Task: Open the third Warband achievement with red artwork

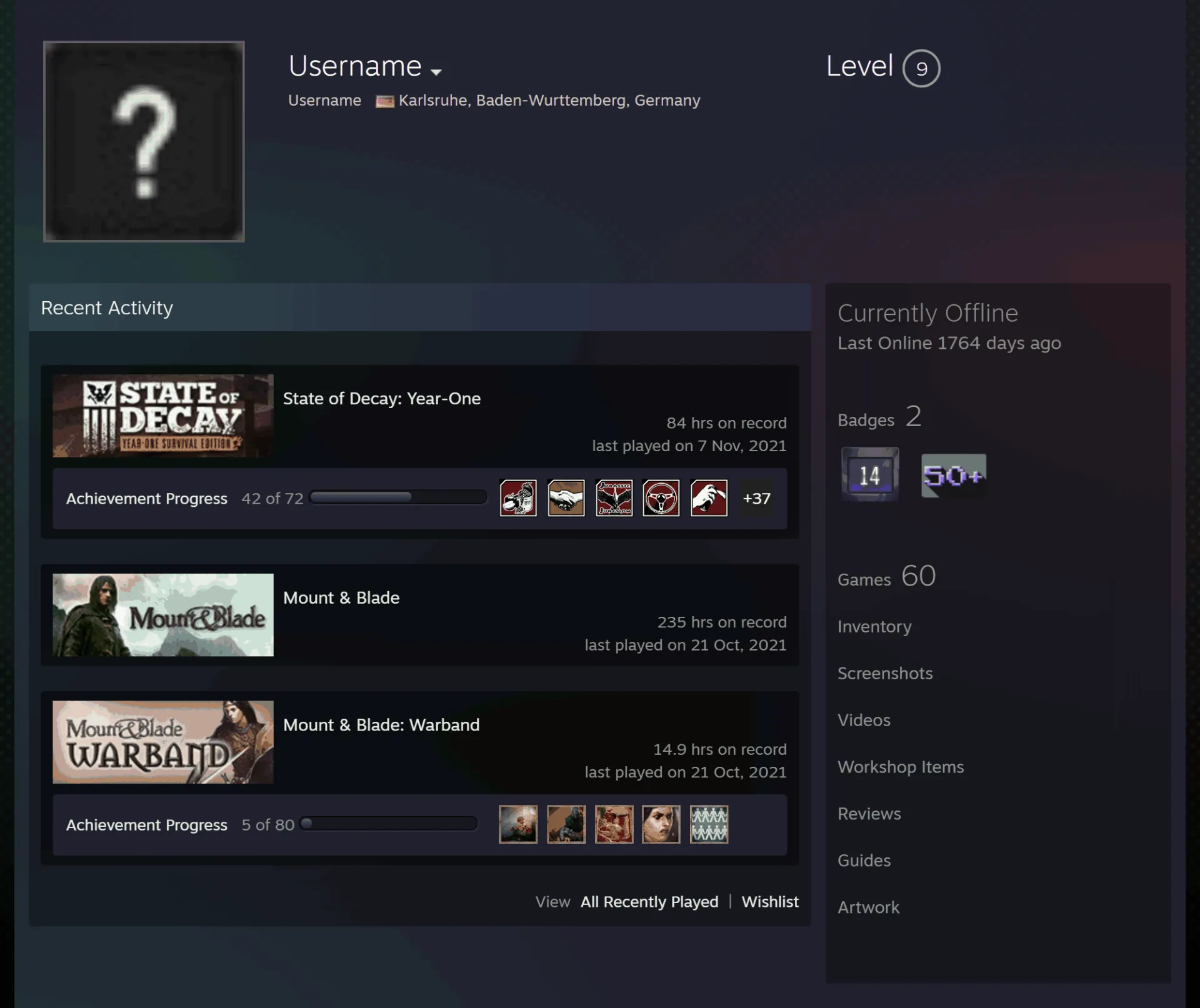Action: [614, 824]
